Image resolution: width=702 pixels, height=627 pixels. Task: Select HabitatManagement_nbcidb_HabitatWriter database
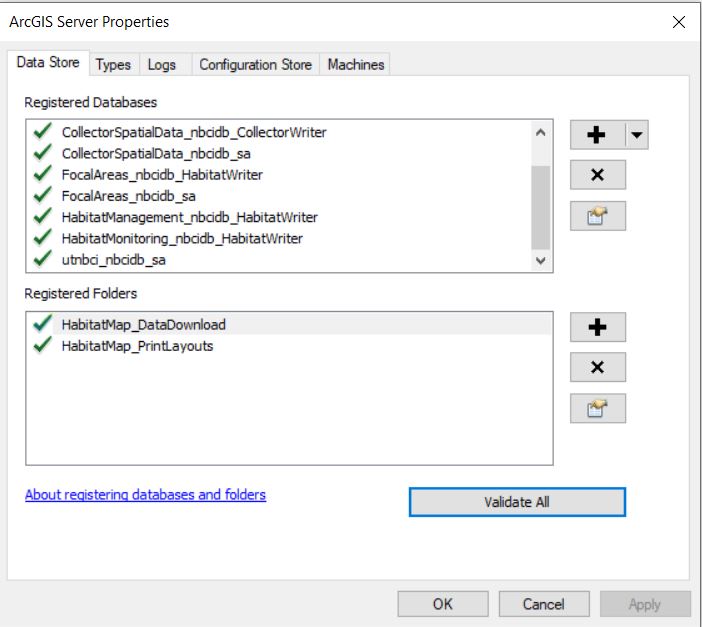click(x=190, y=217)
